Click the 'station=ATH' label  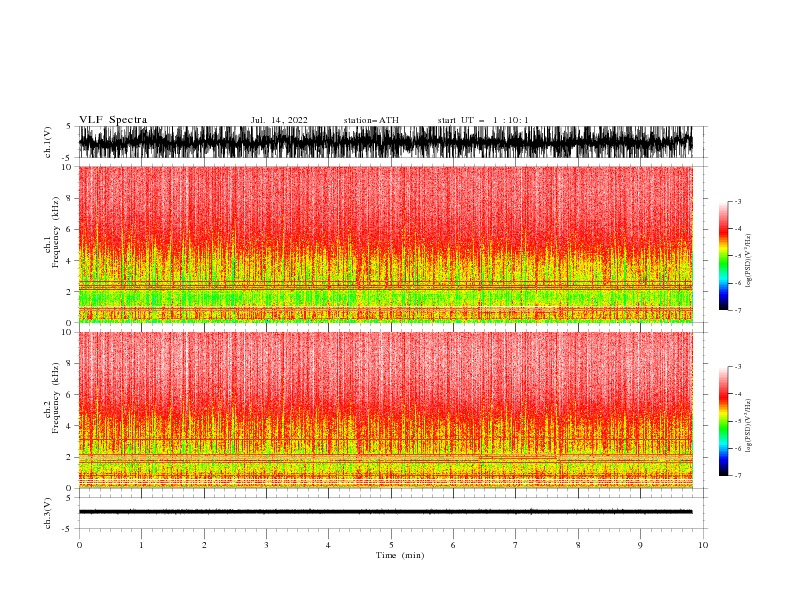point(371,120)
